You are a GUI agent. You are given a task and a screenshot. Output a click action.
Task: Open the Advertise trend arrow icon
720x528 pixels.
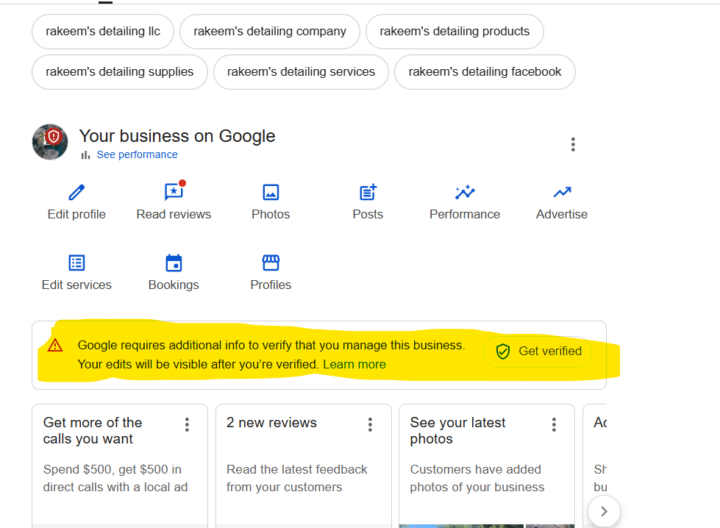click(562, 192)
